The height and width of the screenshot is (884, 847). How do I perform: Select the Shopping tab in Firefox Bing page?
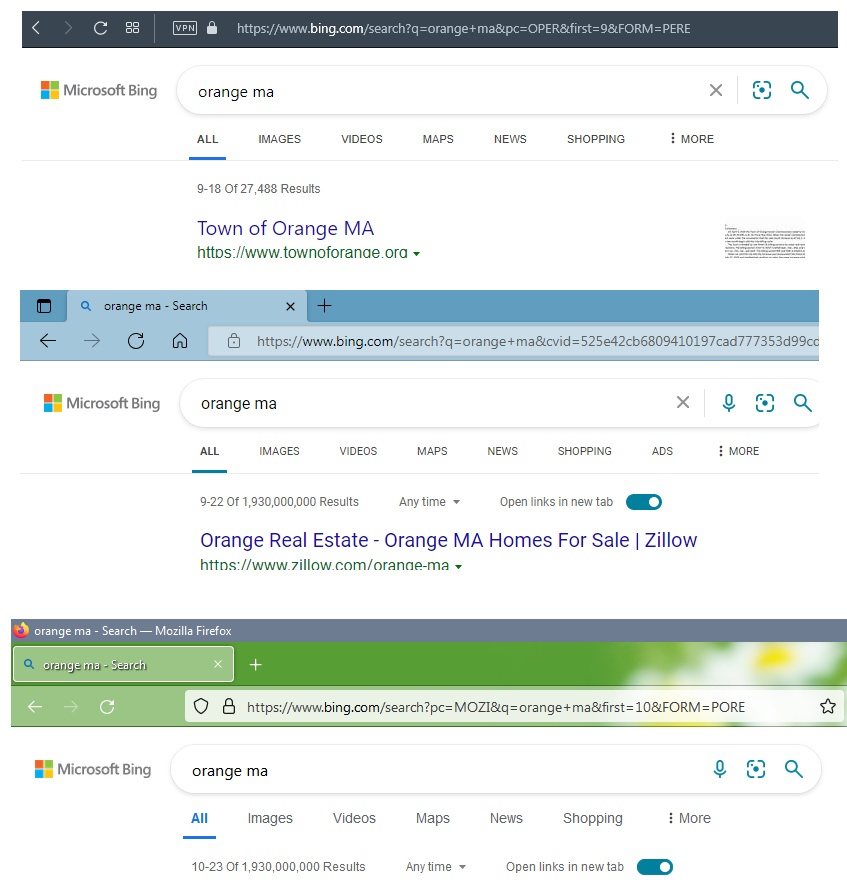pos(593,818)
